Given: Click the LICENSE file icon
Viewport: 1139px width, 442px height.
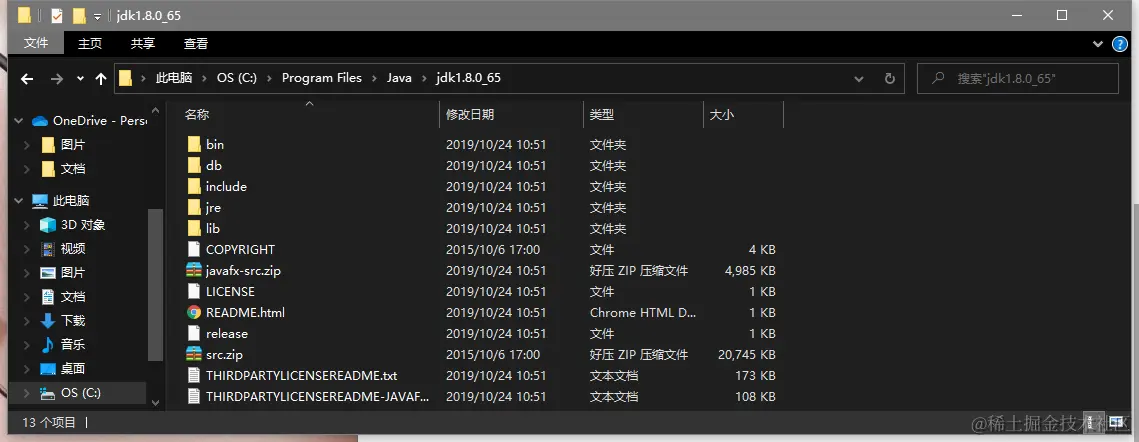Looking at the screenshot, I should (x=194, y=292).
